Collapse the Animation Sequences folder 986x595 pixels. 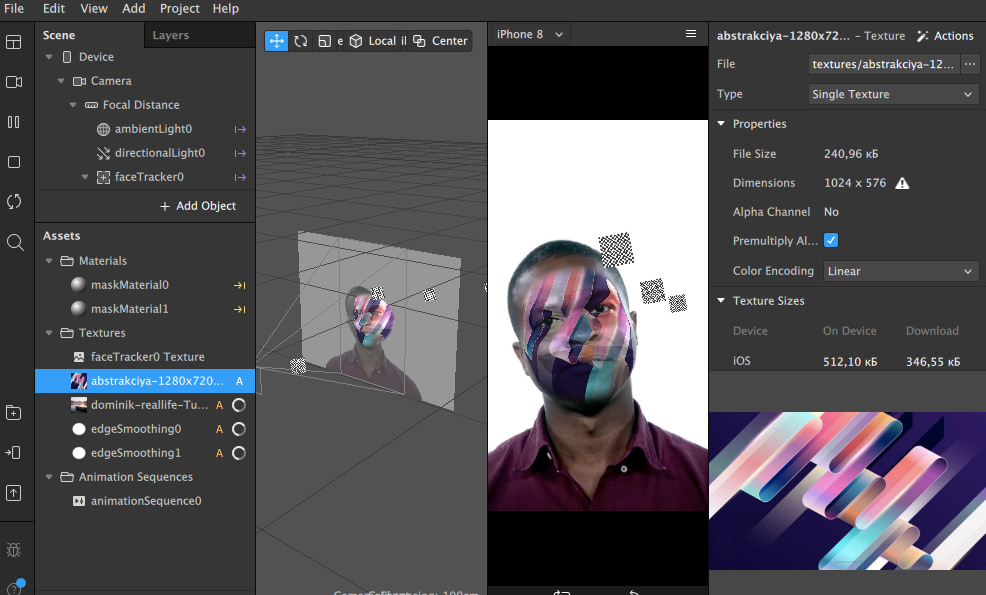49,477
